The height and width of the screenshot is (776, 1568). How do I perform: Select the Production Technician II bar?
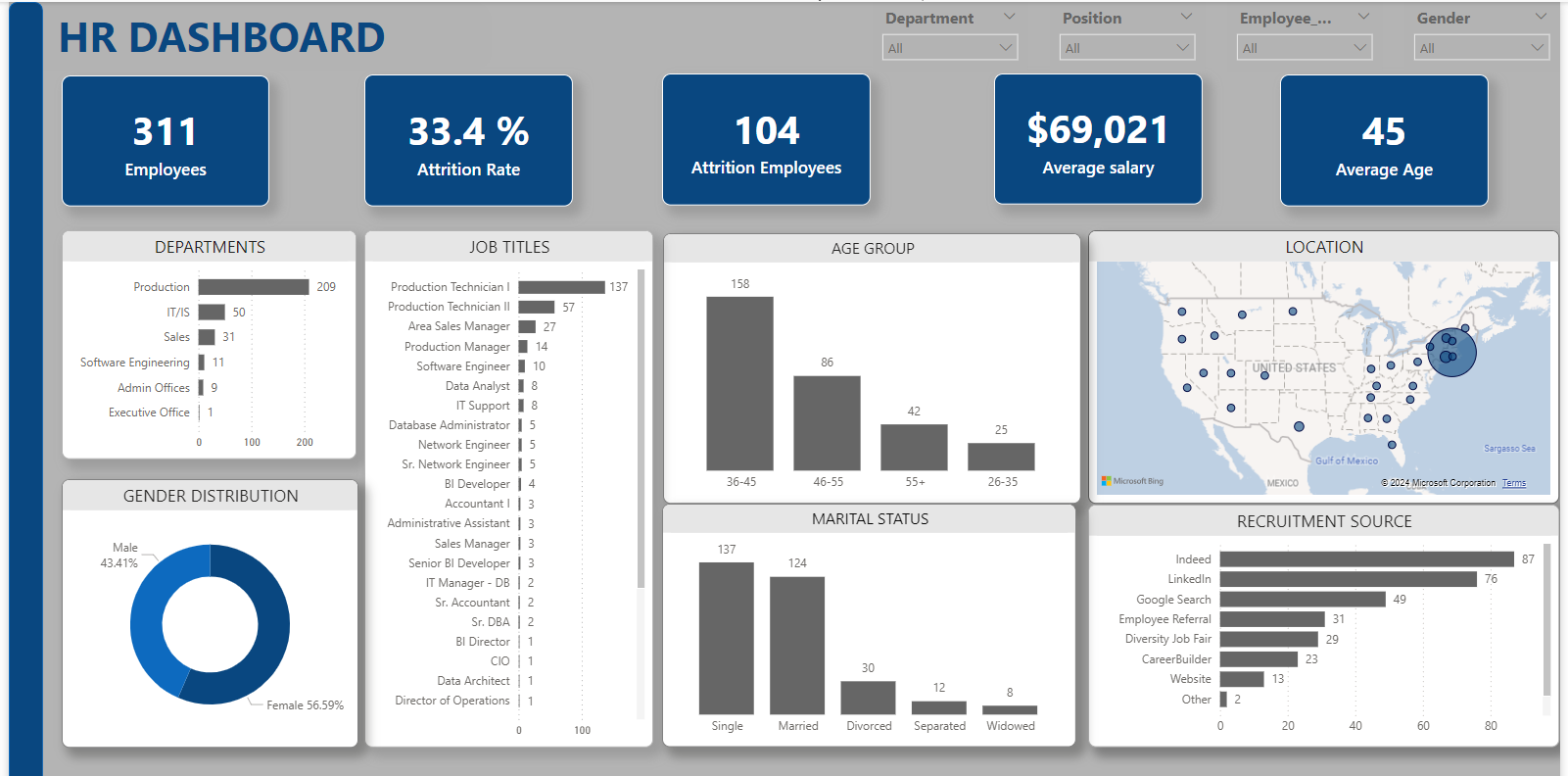click(537, 307)
